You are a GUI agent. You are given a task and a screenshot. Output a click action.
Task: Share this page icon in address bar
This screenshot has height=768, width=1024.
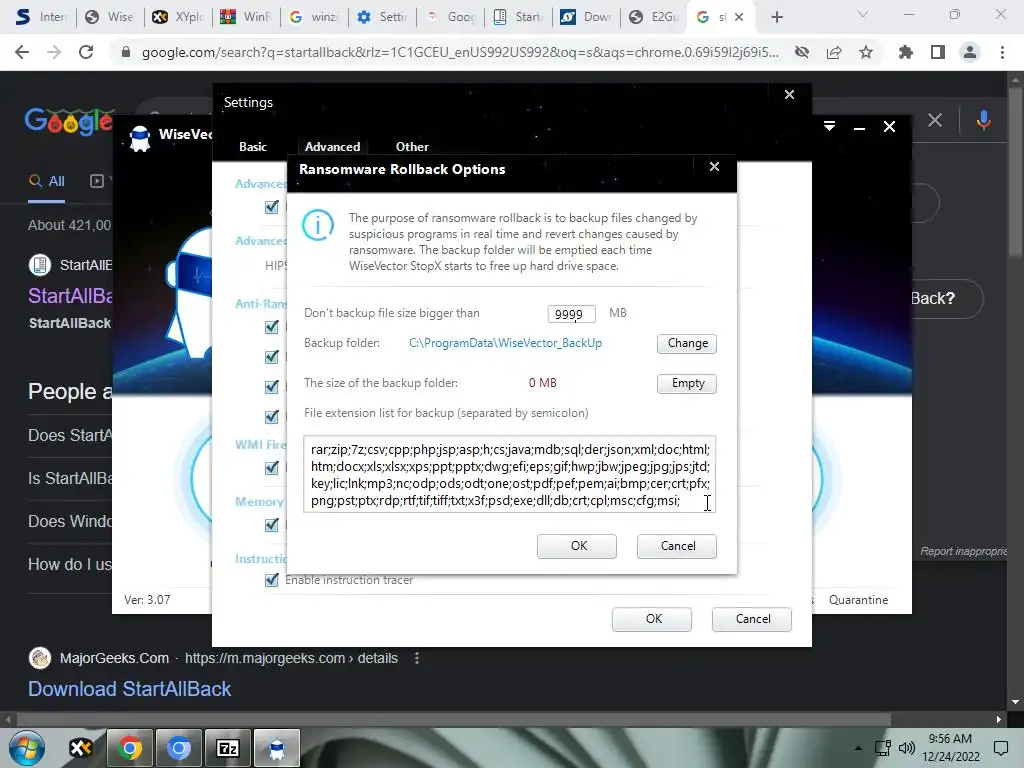[x=834, y=52]
